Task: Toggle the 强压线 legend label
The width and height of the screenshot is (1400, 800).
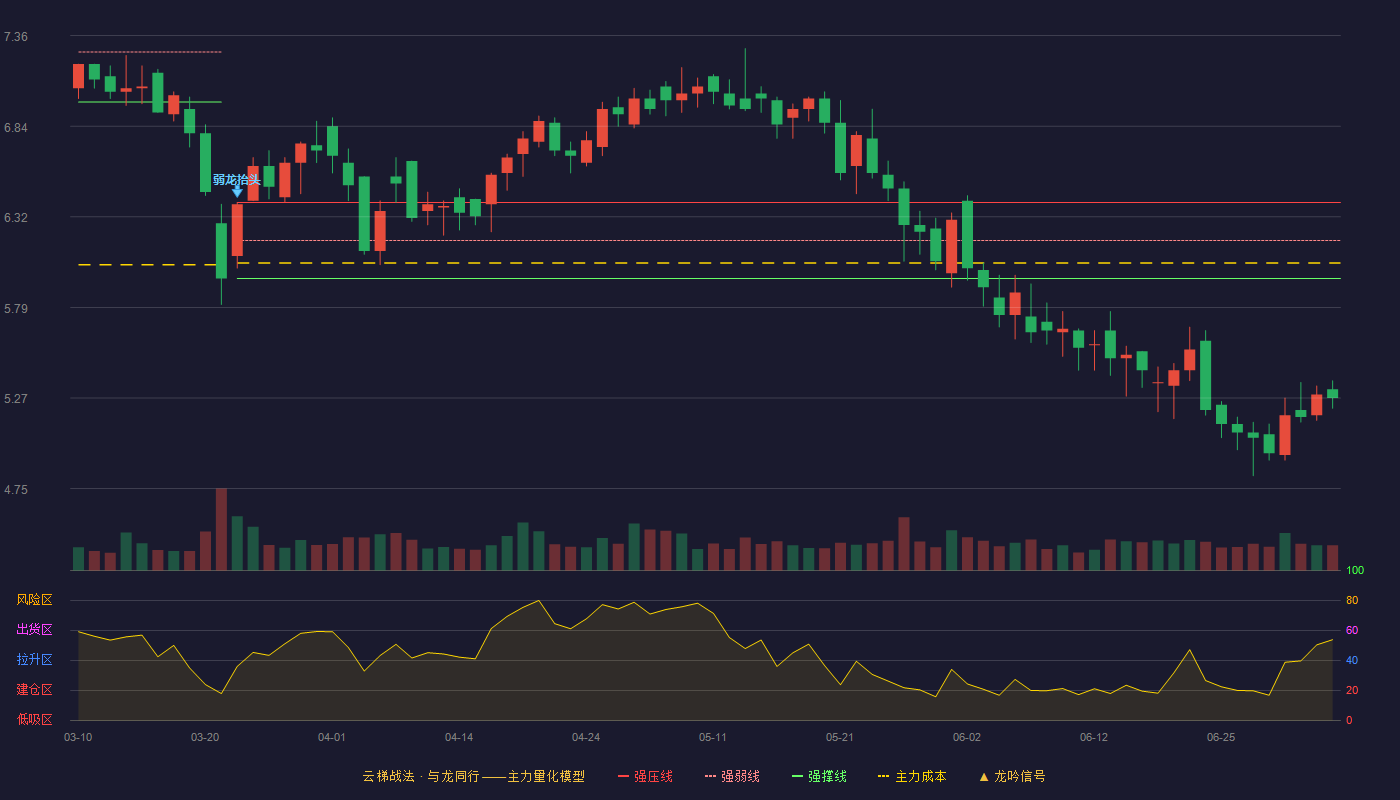Action: pyautogui.click(x=653, y=776)
